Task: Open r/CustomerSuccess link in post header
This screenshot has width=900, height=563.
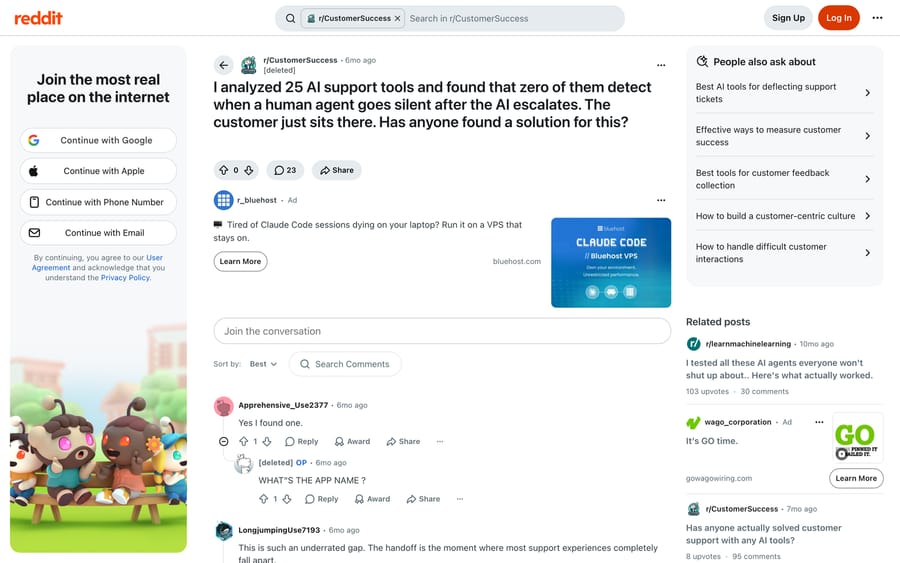Action: click(x=300, y=60)
